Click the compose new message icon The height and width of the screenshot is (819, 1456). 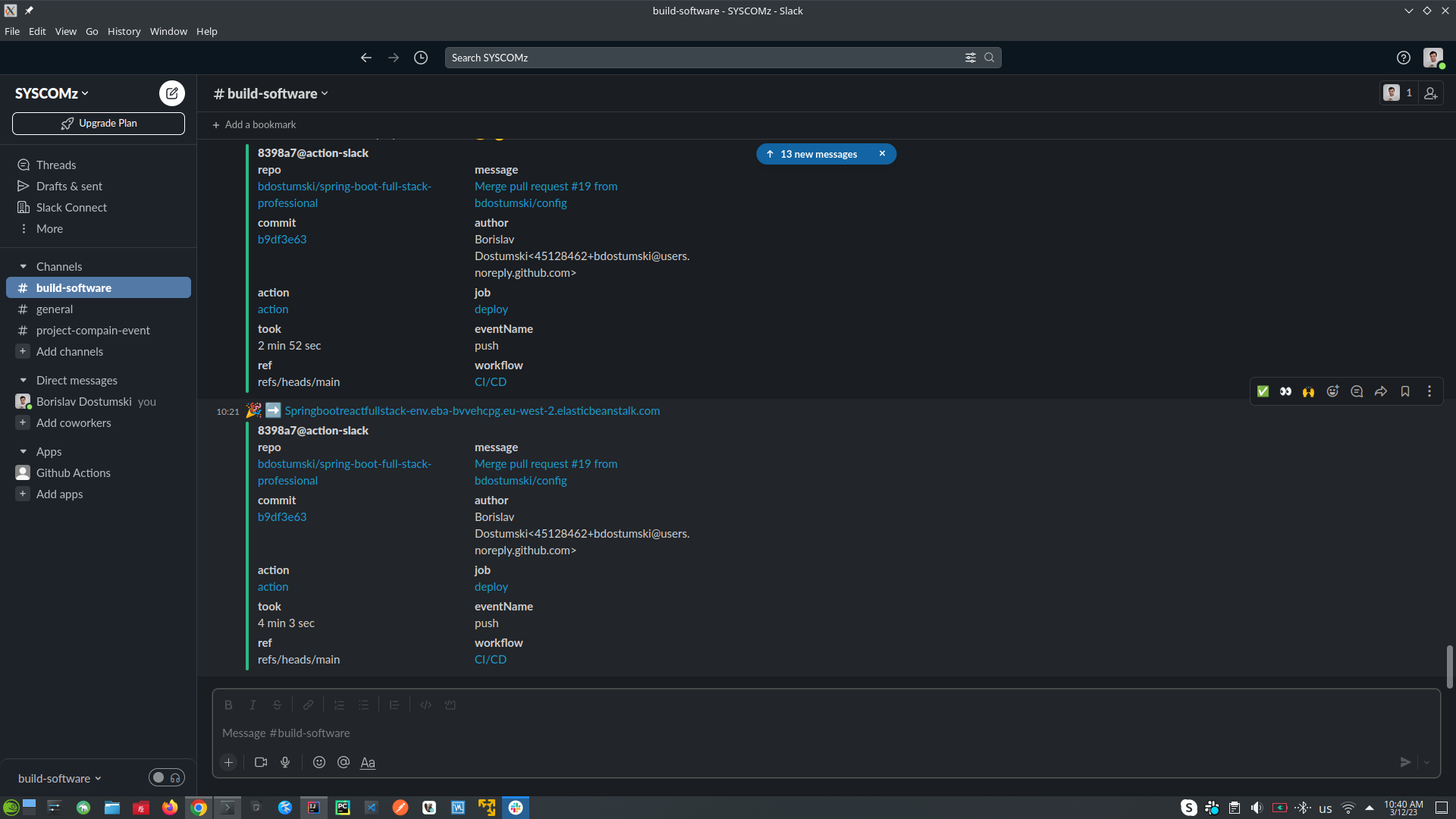point(172,93)
